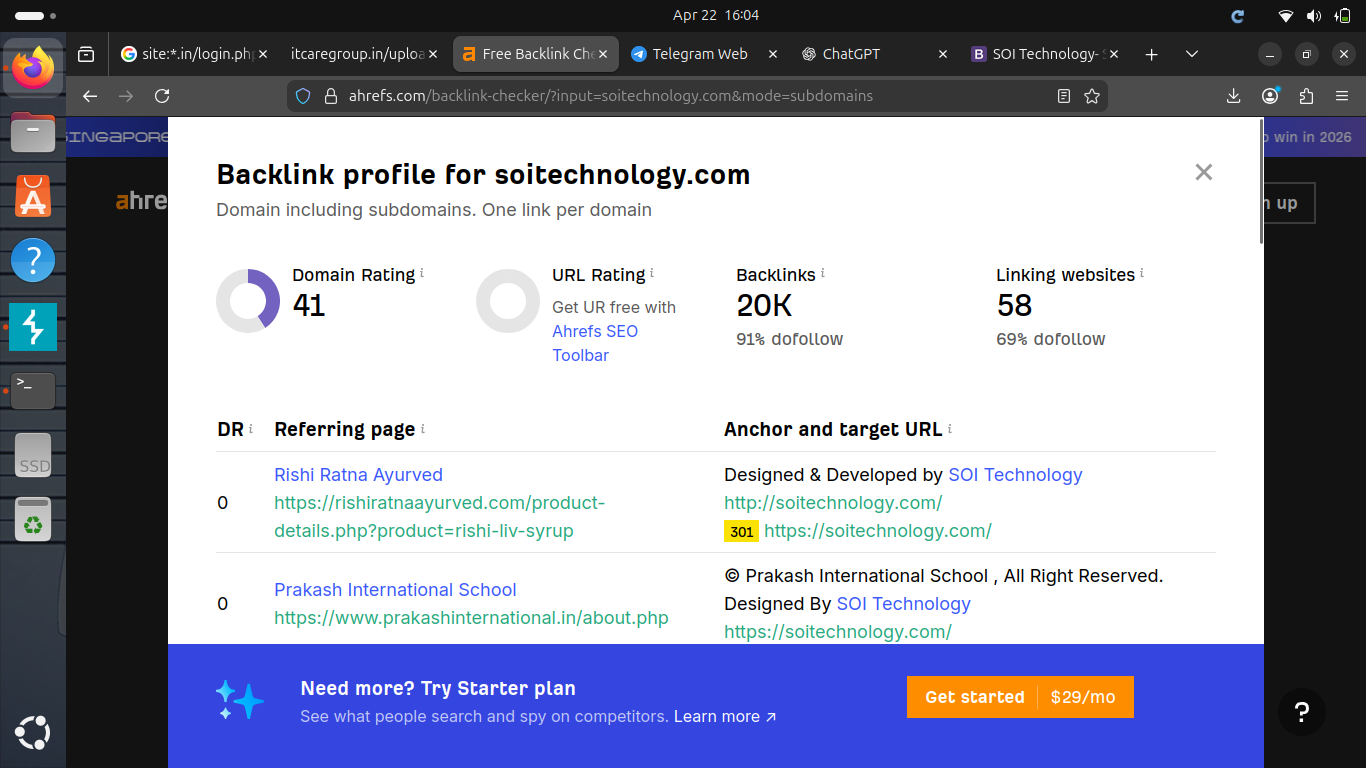
Task: Click the Activities indicator in the top bar
Action: point(36,16)
